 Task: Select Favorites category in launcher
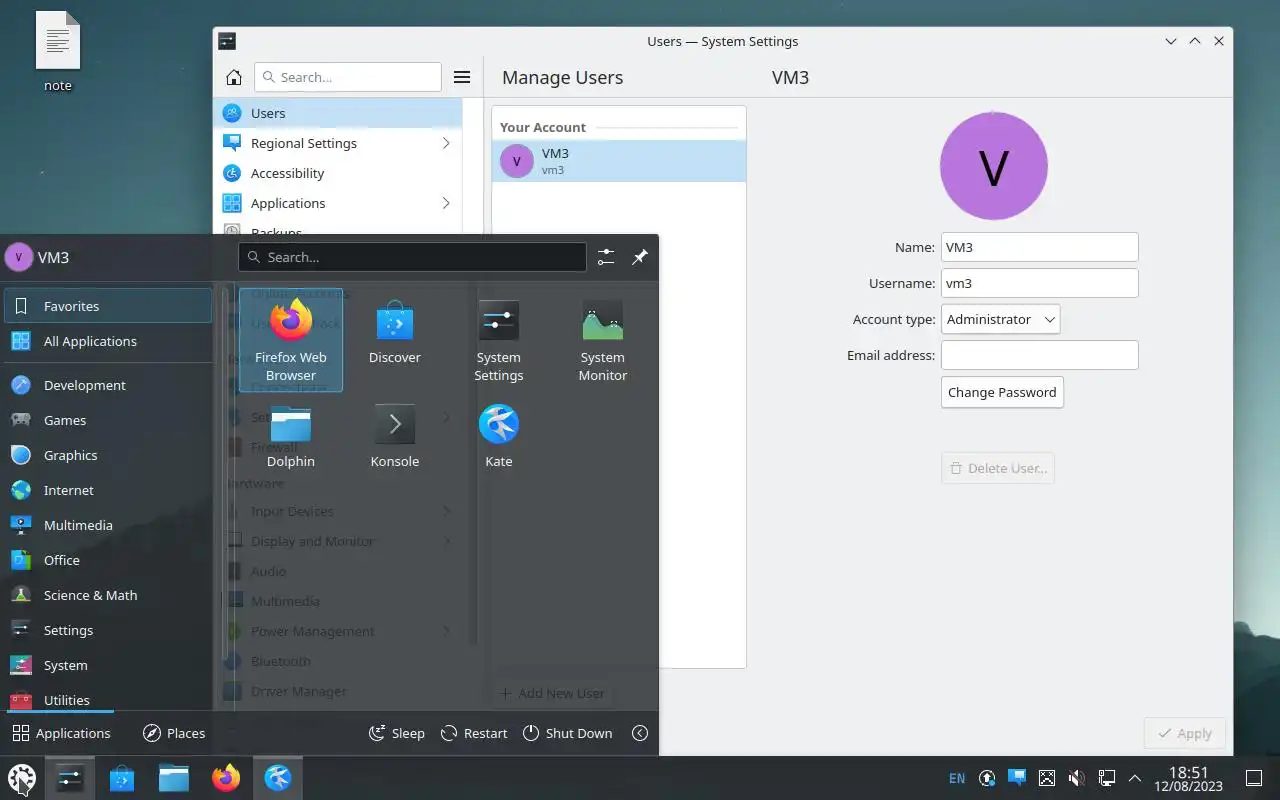(x=107, y=306)
